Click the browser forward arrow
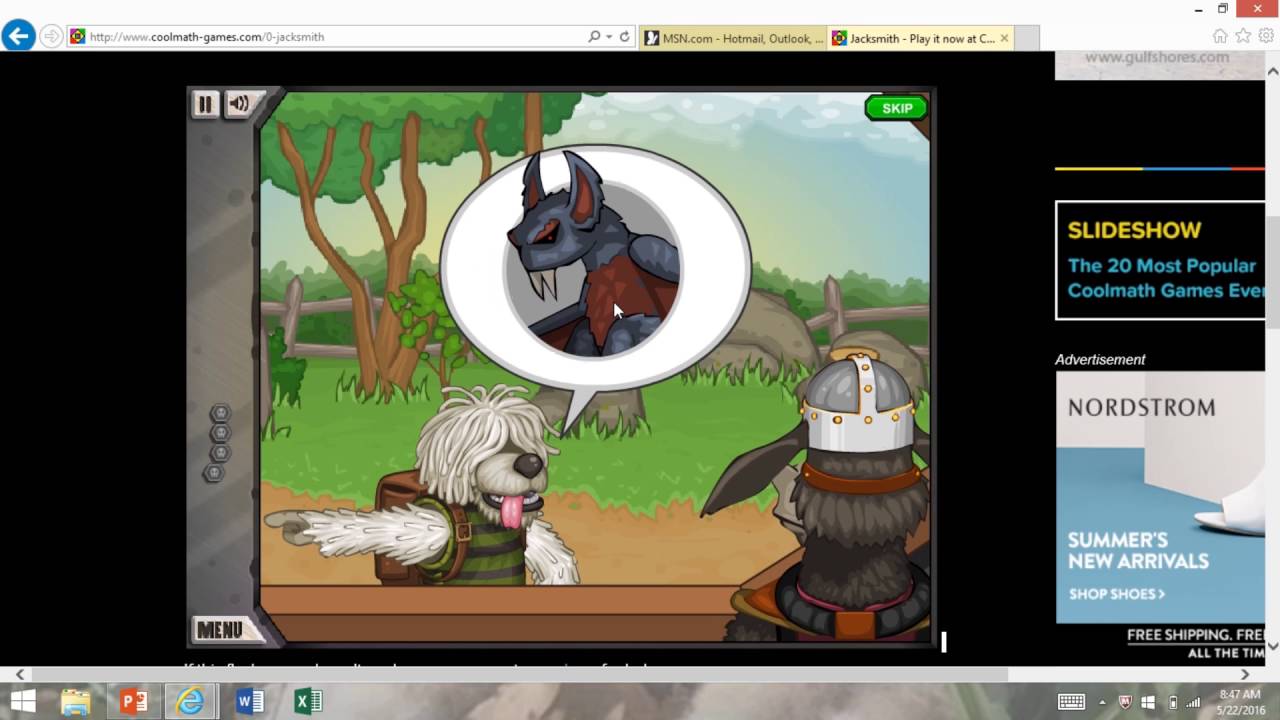The image size is (1280, 720). [51, 37]
